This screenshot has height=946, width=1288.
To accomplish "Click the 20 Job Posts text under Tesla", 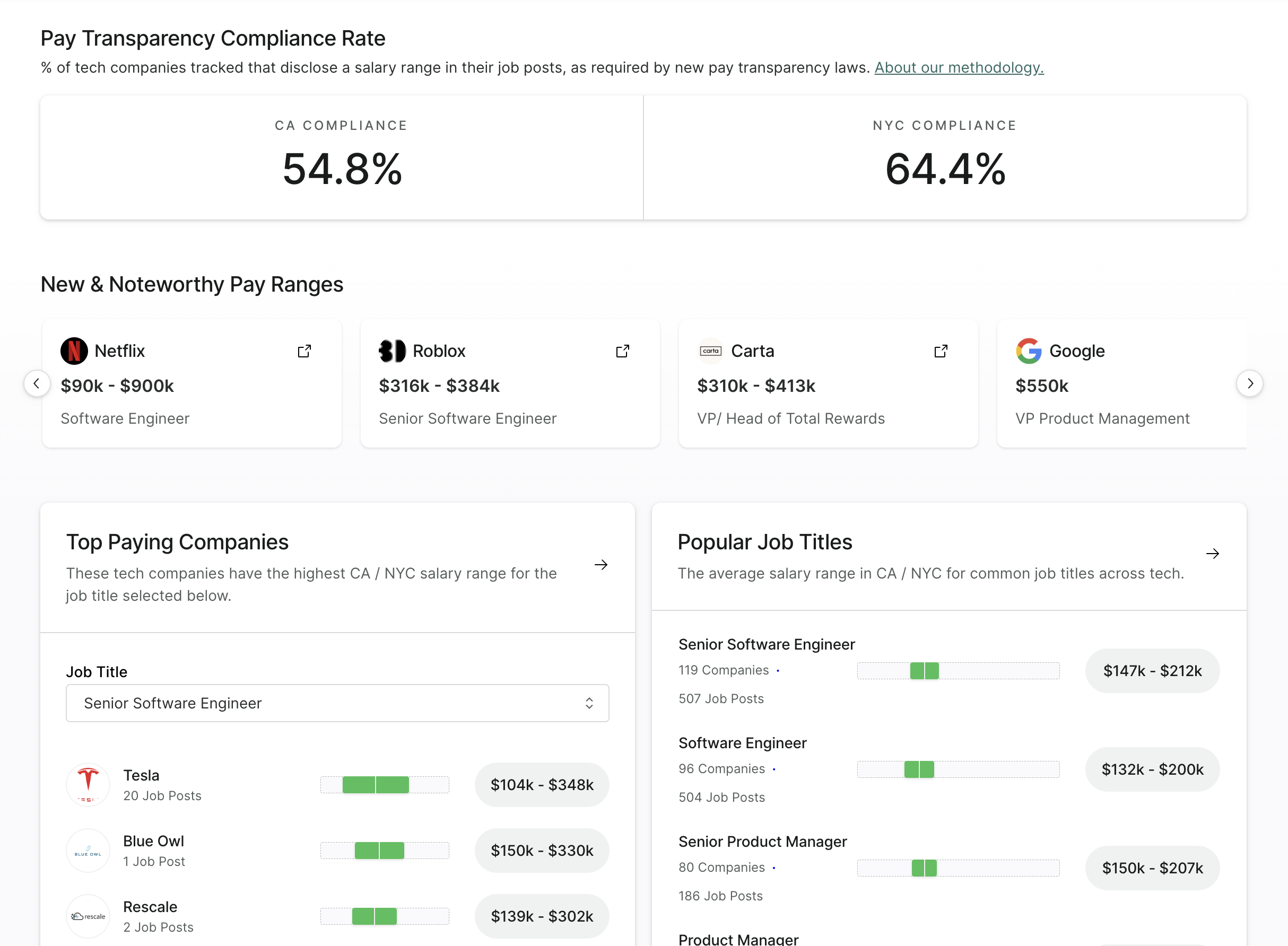I will pos(162,795).
